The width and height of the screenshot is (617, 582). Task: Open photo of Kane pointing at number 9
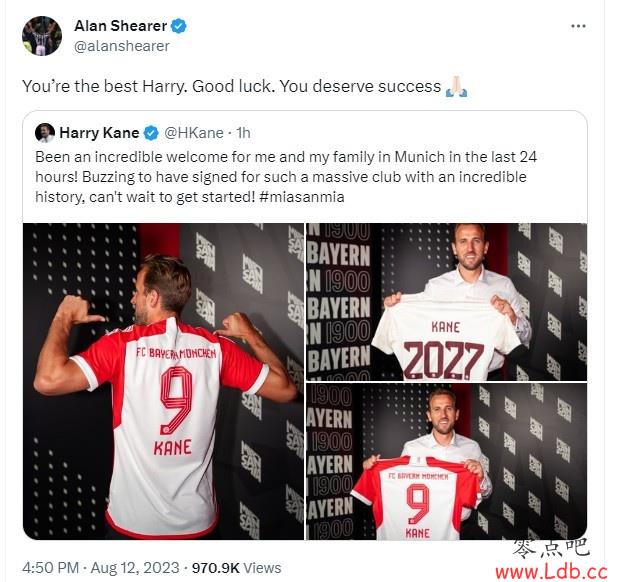[x=163, y=381]
